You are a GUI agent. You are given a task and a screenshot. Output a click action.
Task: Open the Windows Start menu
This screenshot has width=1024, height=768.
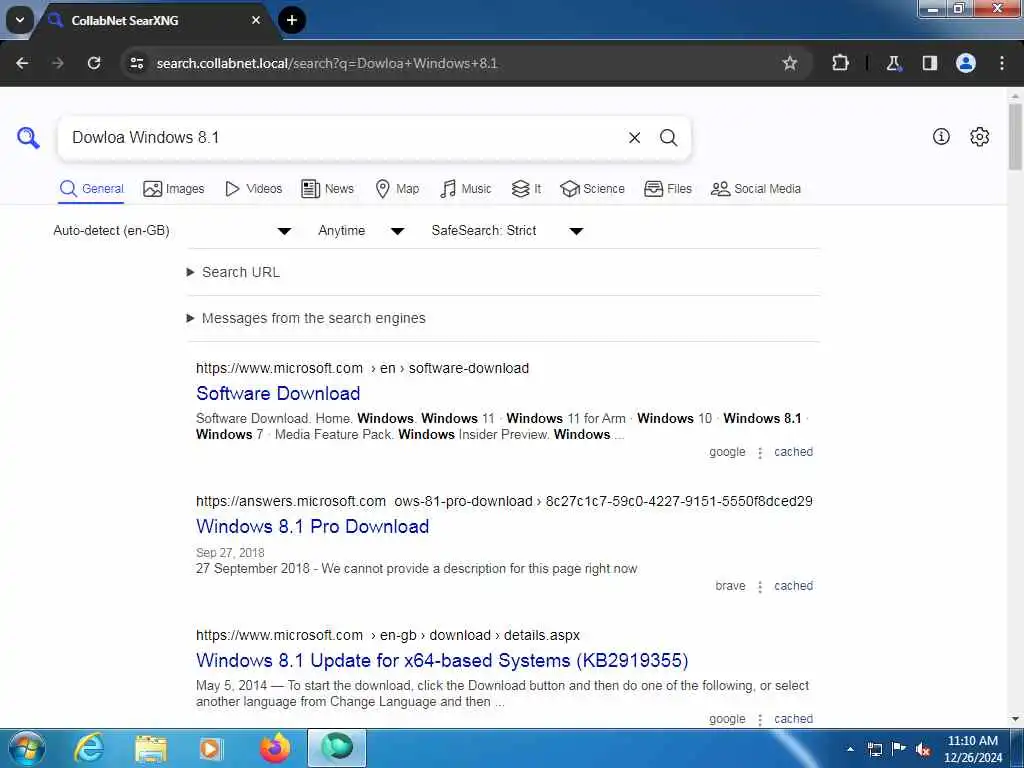pos(27,748)
